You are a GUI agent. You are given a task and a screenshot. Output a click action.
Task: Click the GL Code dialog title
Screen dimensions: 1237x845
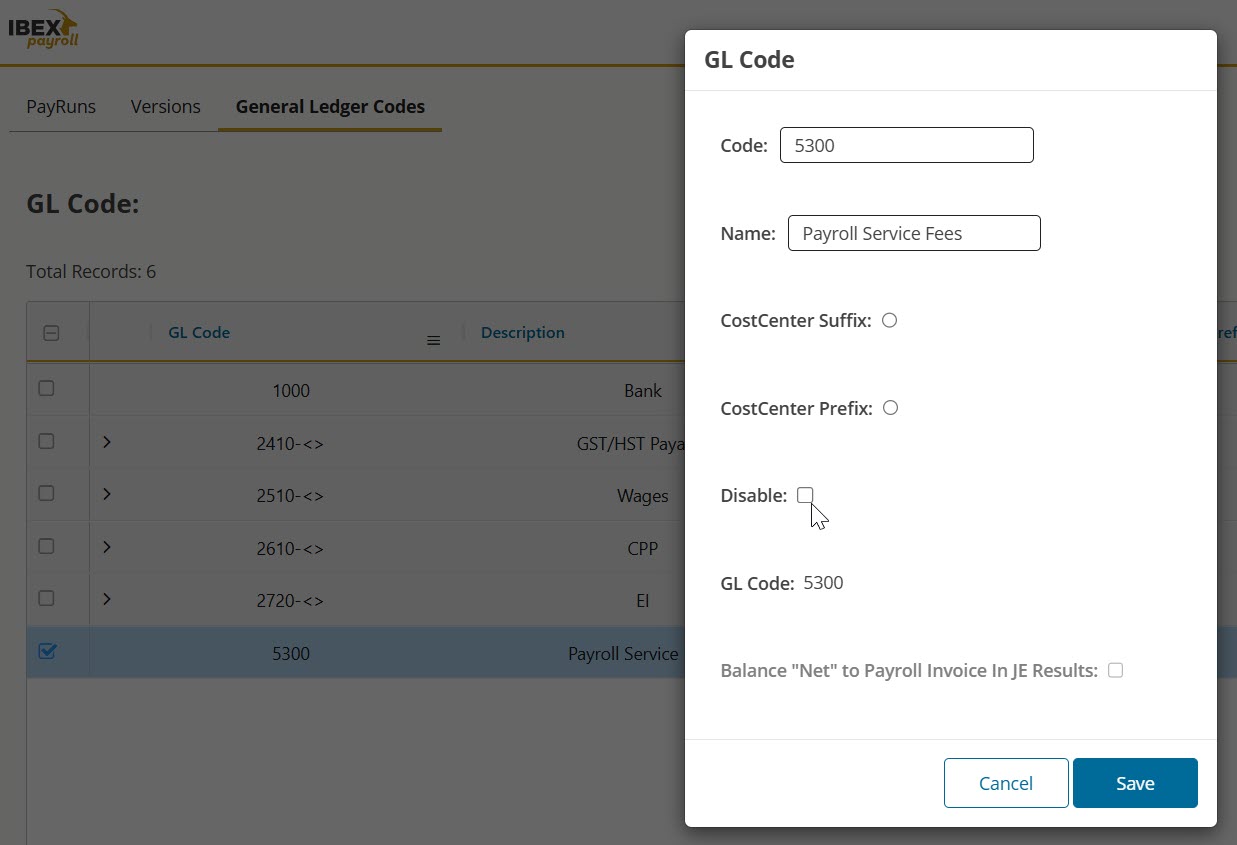749,59
